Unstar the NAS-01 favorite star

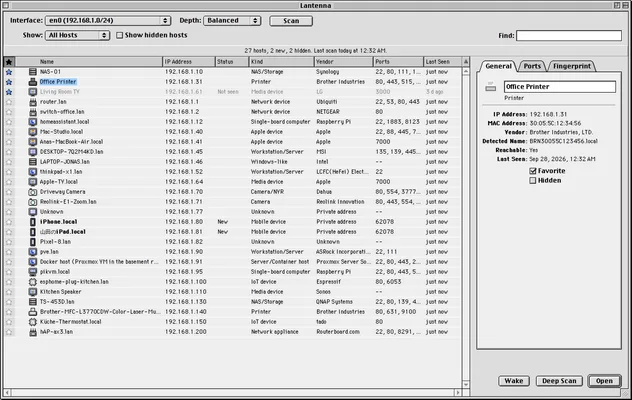[9, 72]
